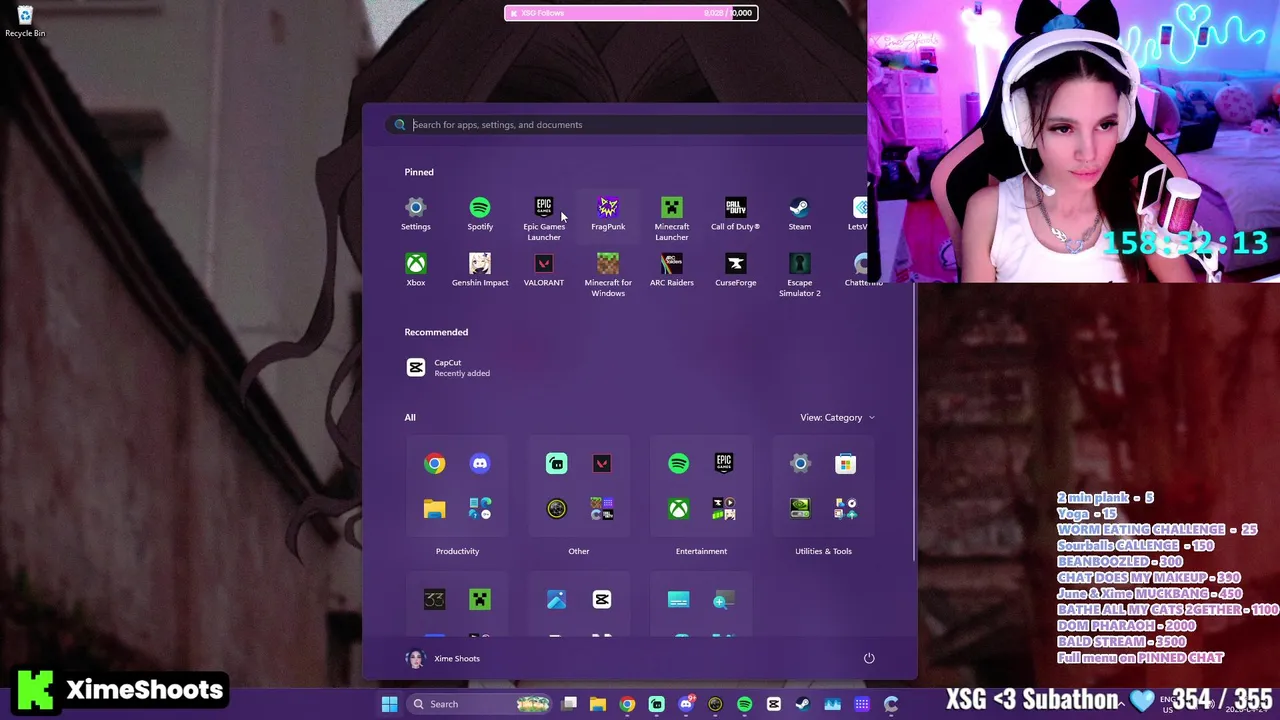Open the Photos app icon in All apps
1280x720 pixels.
(556, 600)
